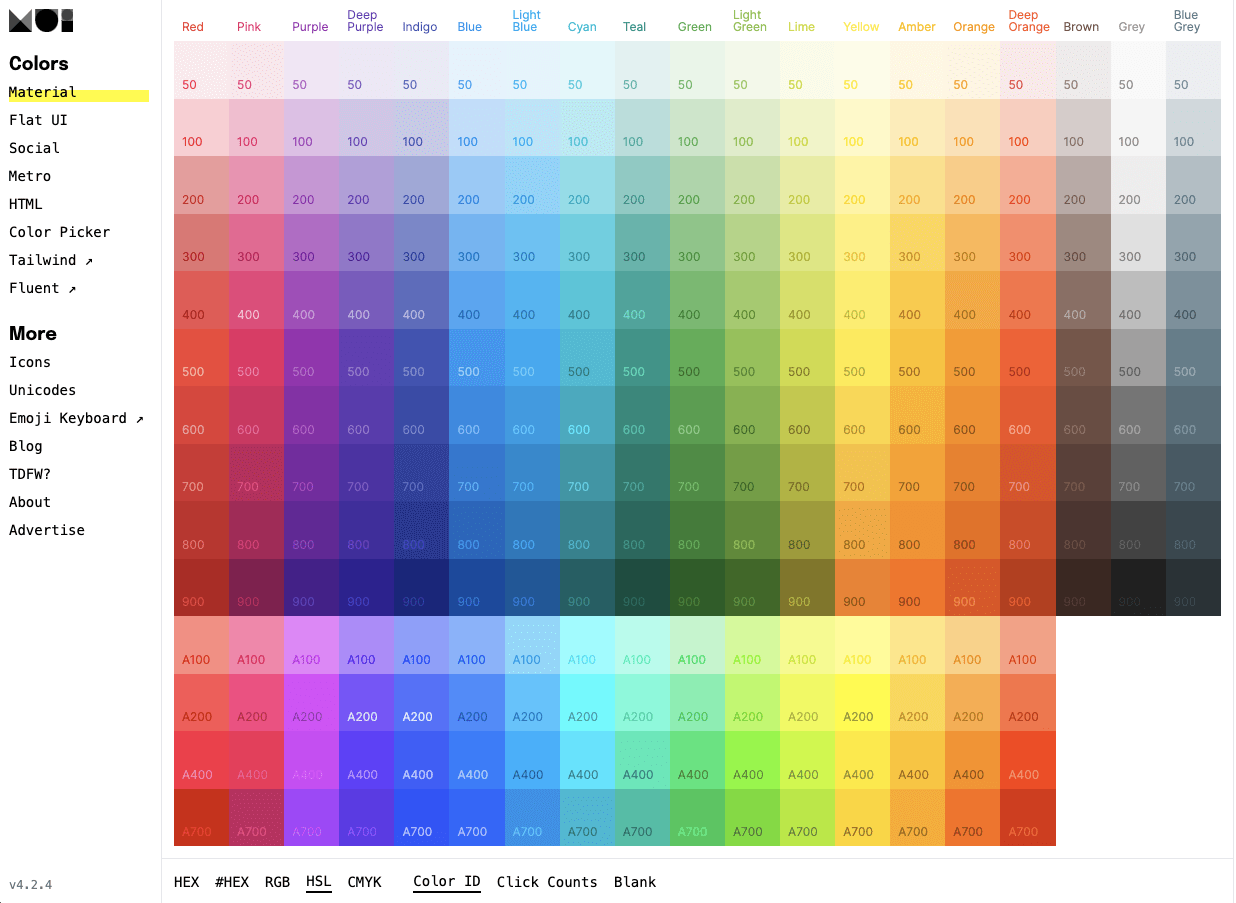1236x903 pixels.
Task: Pick the Red 500 color swatch
Action: (x=201, y=358)
